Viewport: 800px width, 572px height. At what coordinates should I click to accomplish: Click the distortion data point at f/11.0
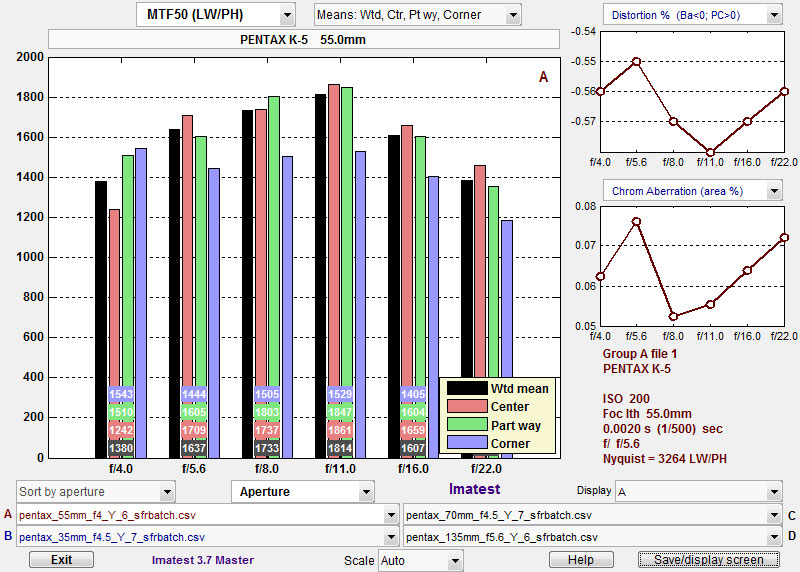tap(710, 152)
